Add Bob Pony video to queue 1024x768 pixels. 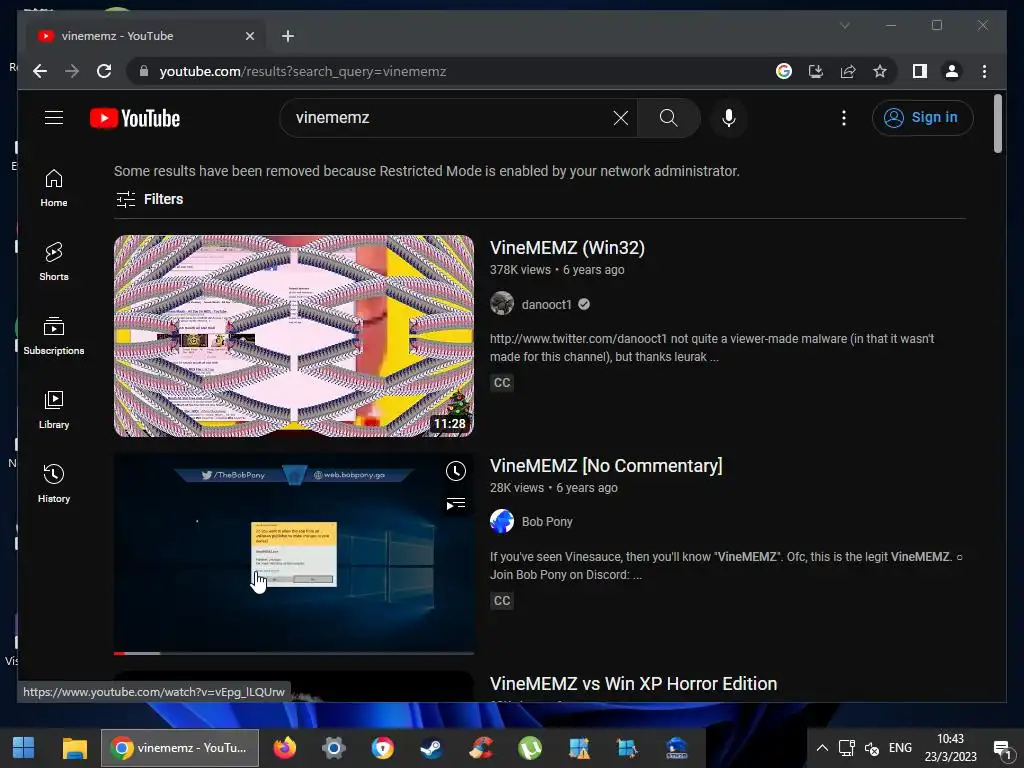[456, 504]
